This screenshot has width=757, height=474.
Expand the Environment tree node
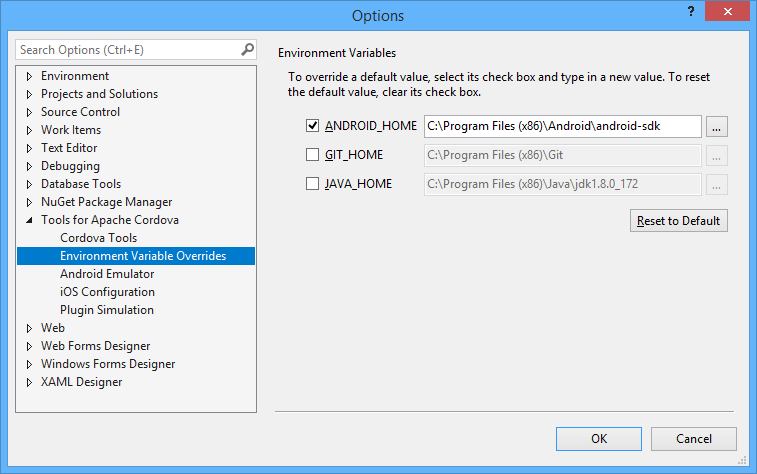pos(29,76)
